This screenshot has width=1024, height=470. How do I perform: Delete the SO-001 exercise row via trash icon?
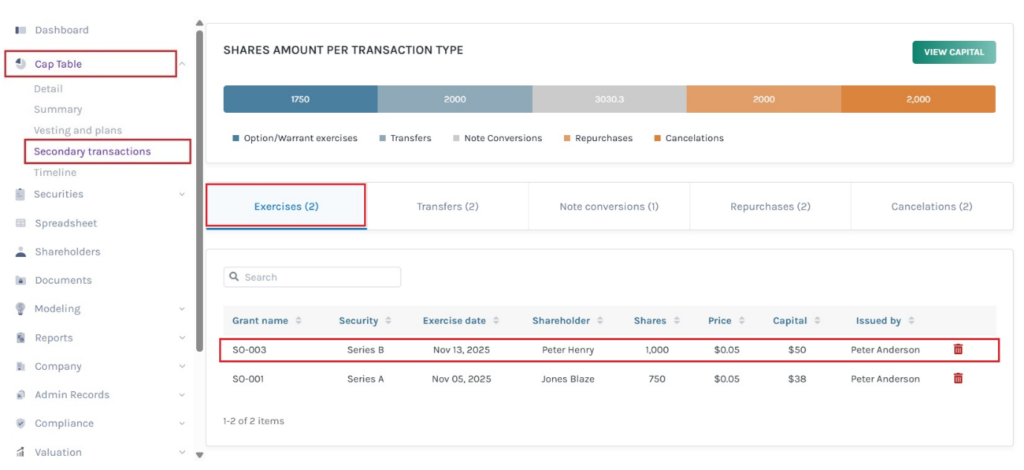click(958, 378)
